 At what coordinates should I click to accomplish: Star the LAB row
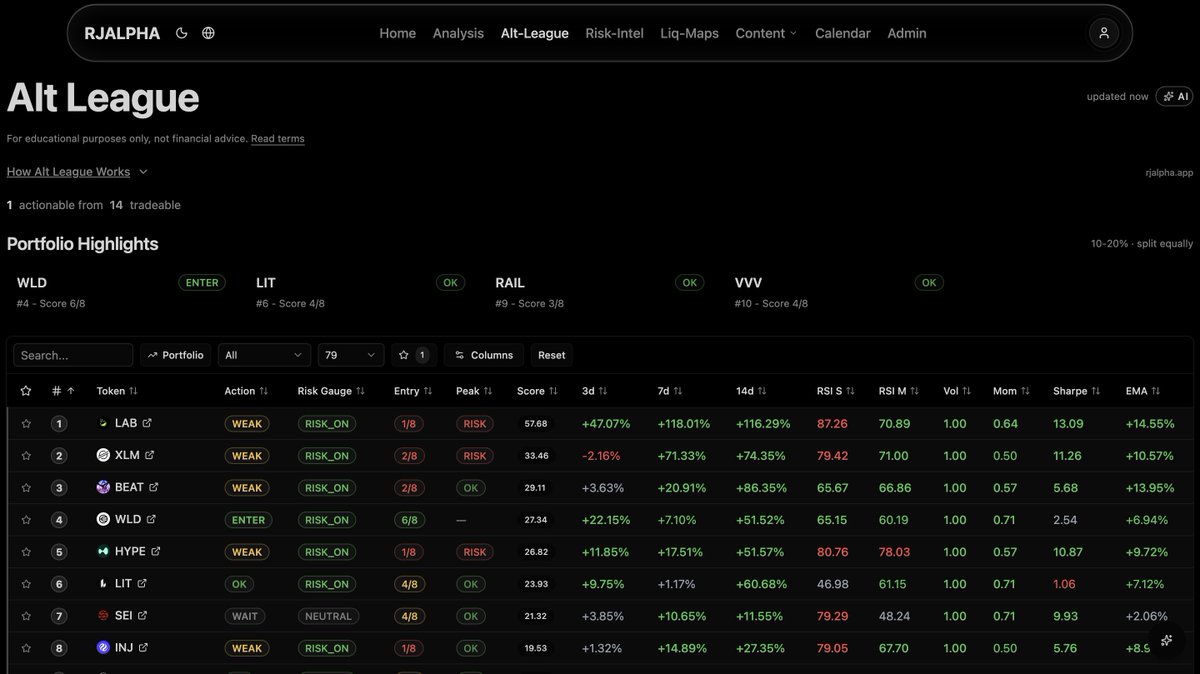pyautogui.click(x=26, y=424)
